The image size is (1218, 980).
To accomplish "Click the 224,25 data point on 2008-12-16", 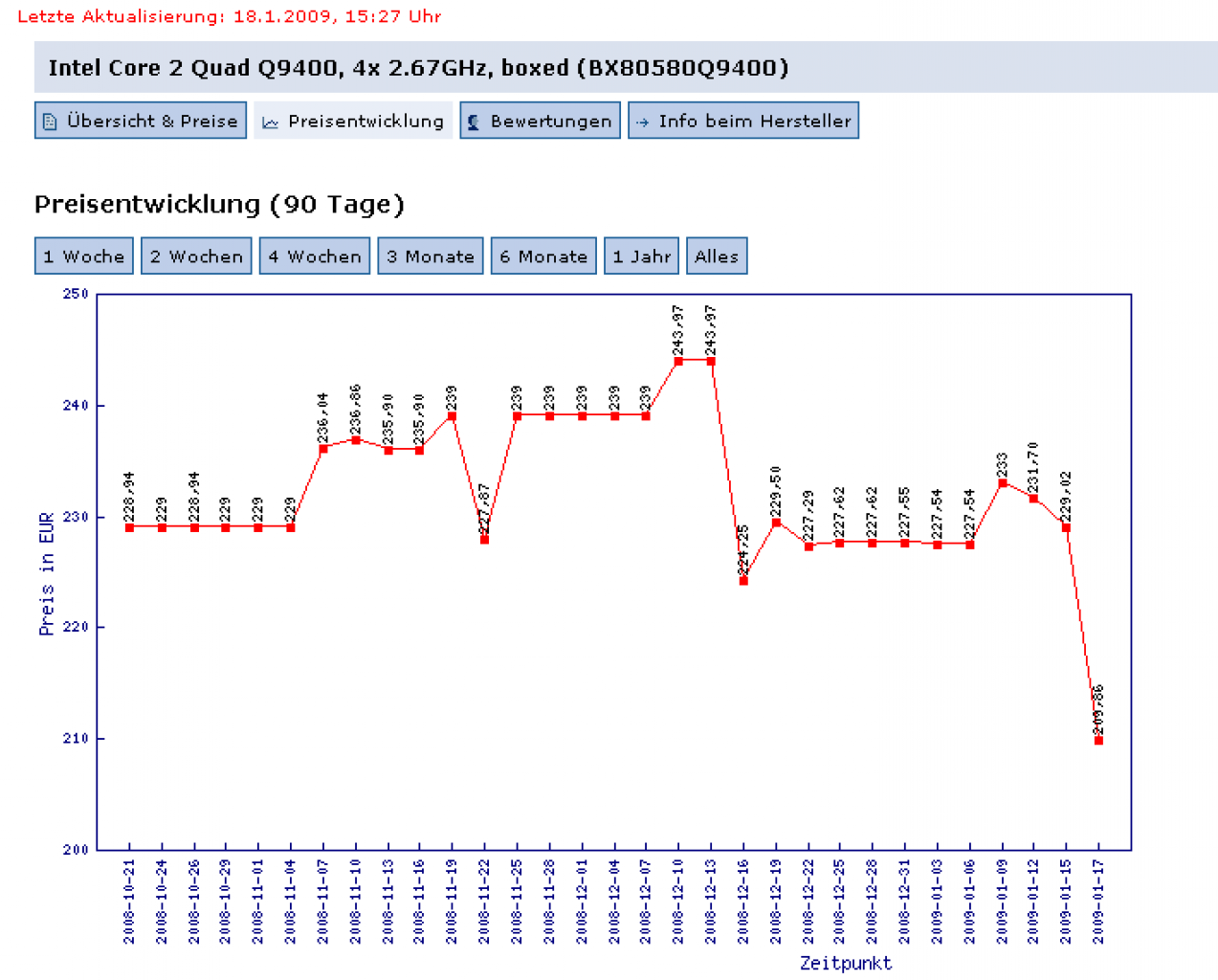I will (743, 581).
